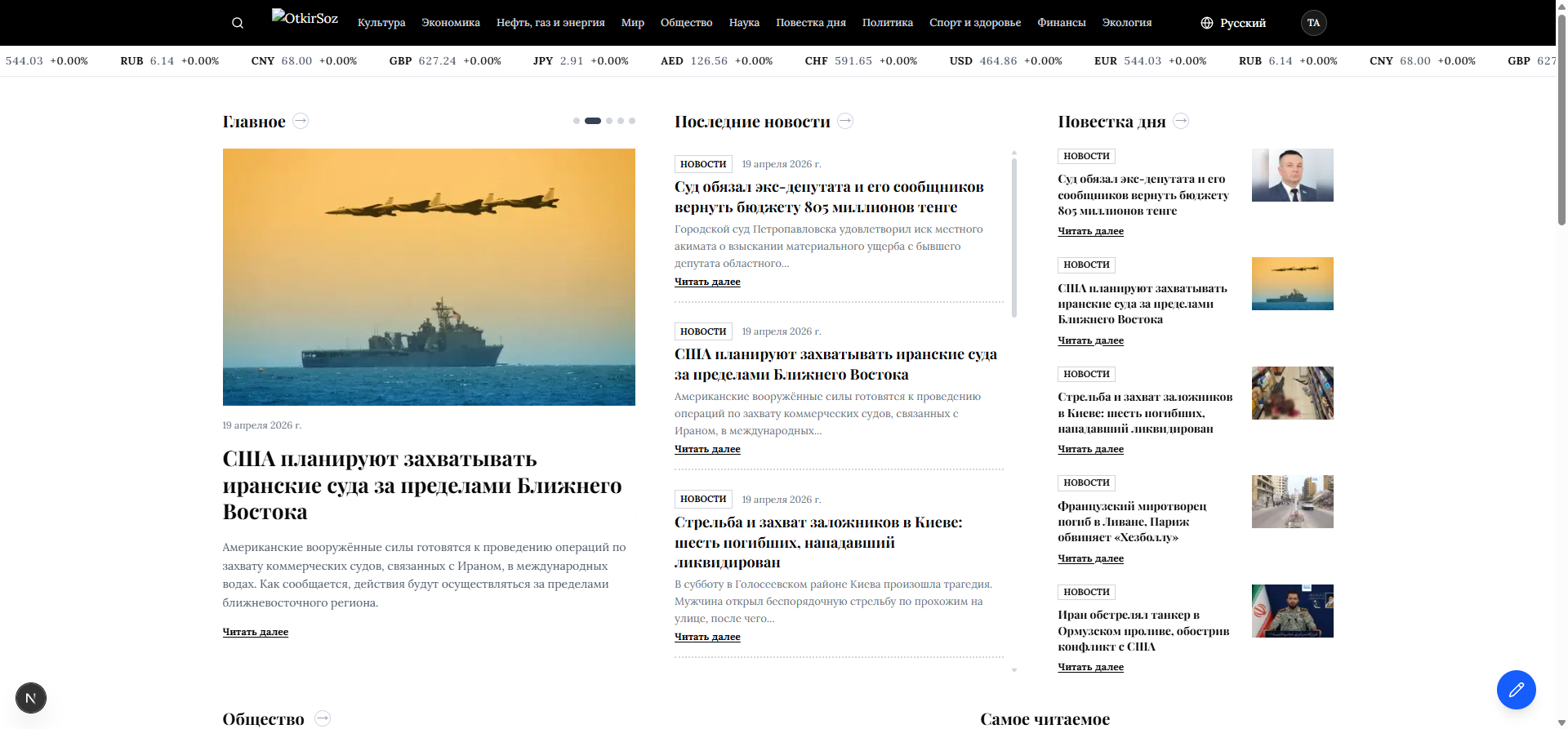Open the Экология section
Screen dimensions: 1568x729
[x=1127, y=23]
